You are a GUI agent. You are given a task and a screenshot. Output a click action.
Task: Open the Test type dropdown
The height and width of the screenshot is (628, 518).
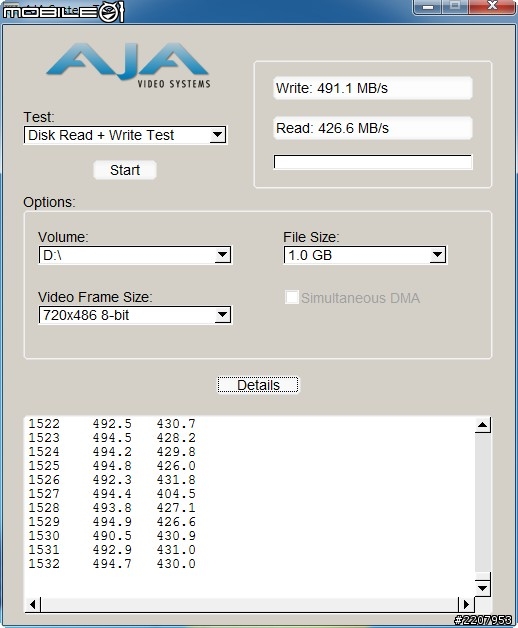click(x=125, y=135)
